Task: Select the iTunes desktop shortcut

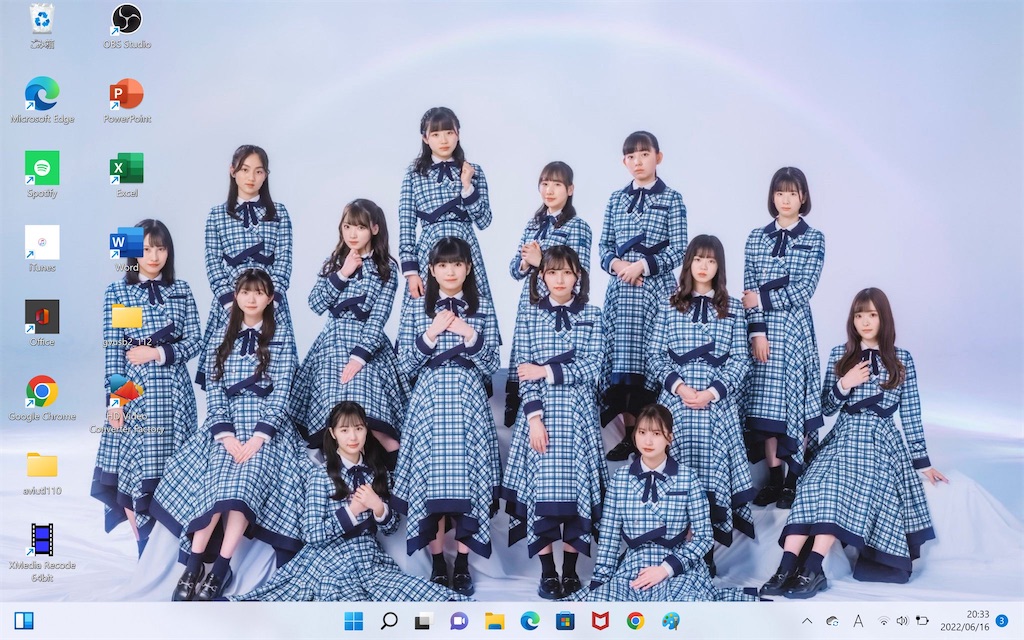Action: [42, 249]
